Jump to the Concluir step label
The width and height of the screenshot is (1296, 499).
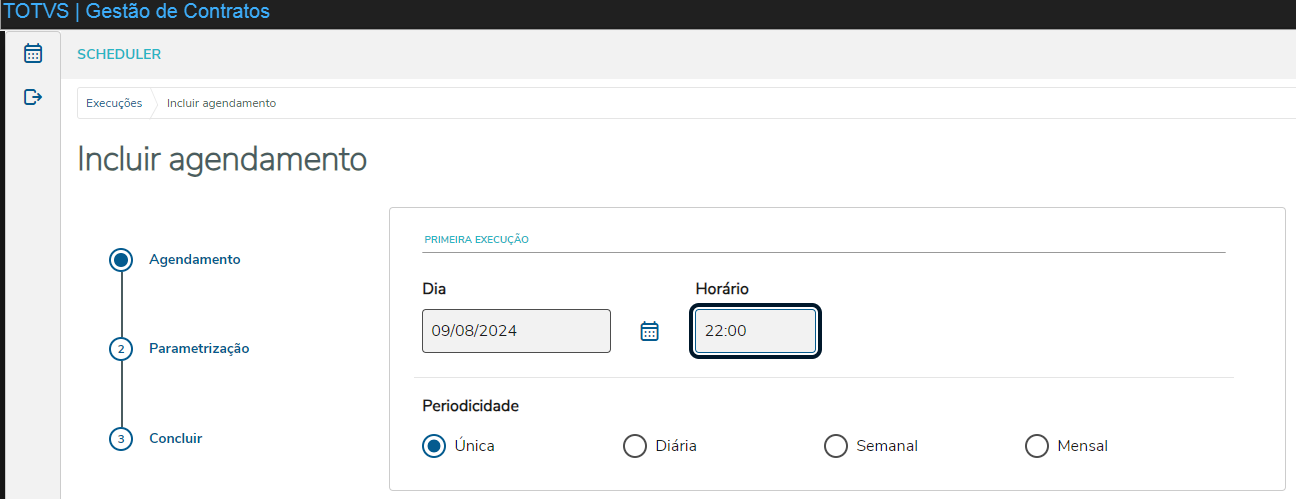point(175,438)
